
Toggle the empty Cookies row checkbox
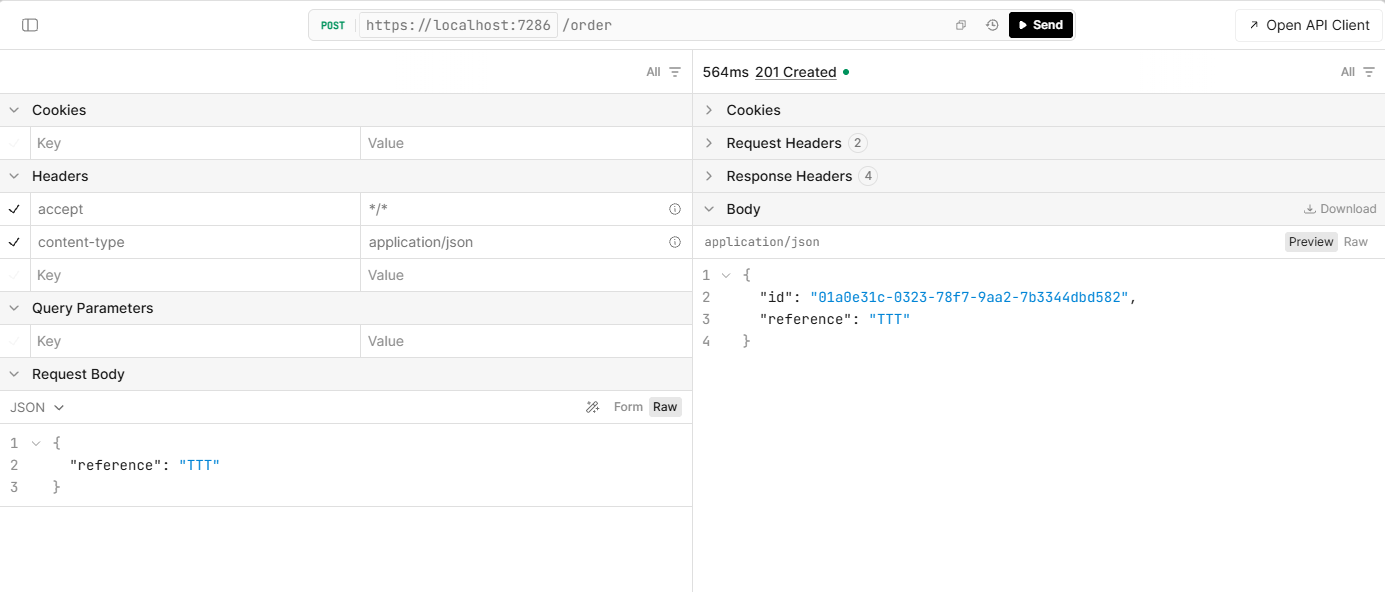point(14,143)
